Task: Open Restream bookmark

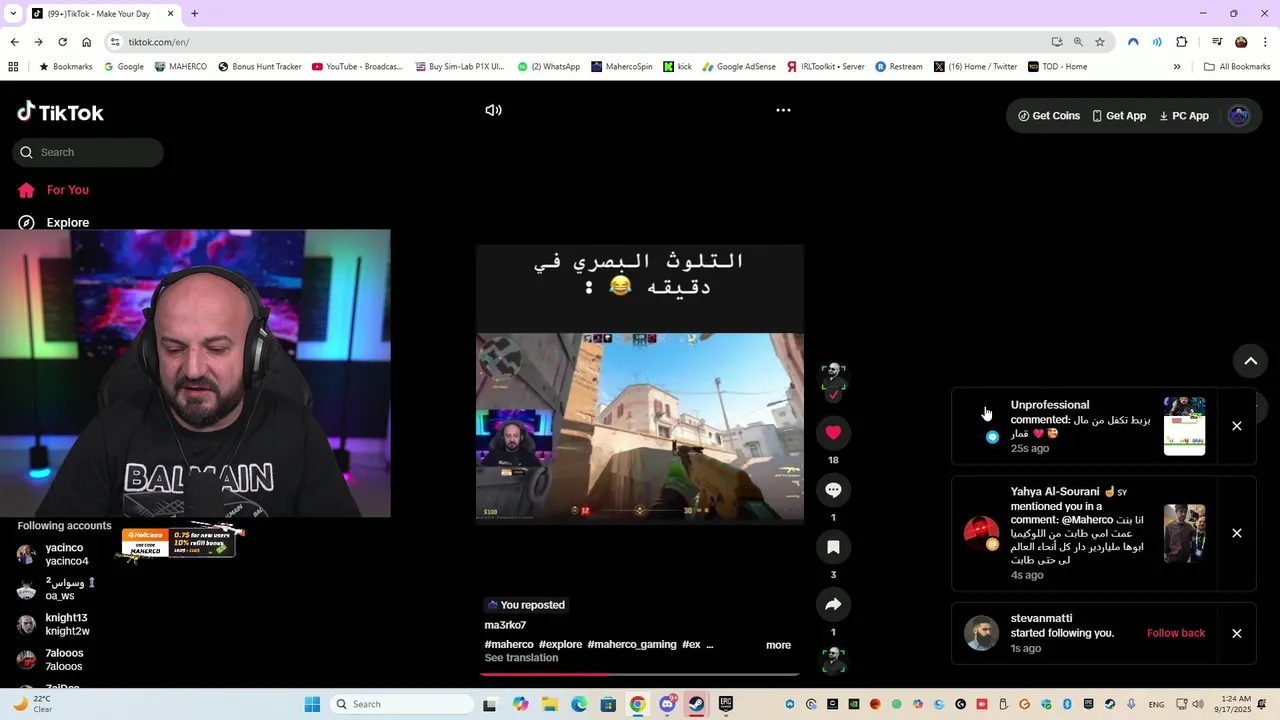Action: [x=898, y=67]
